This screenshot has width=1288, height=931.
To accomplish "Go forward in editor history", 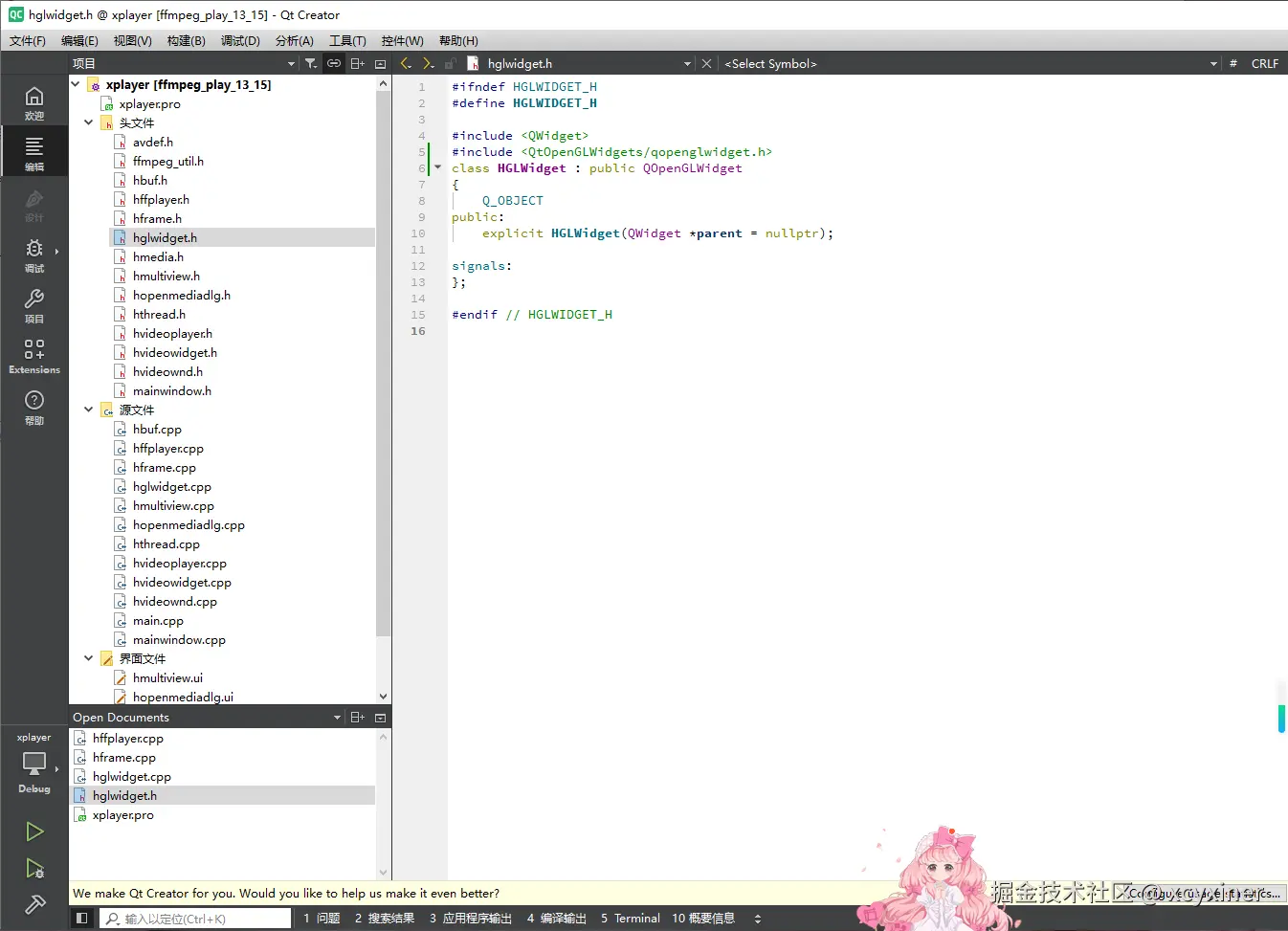I will pos(428,63).
